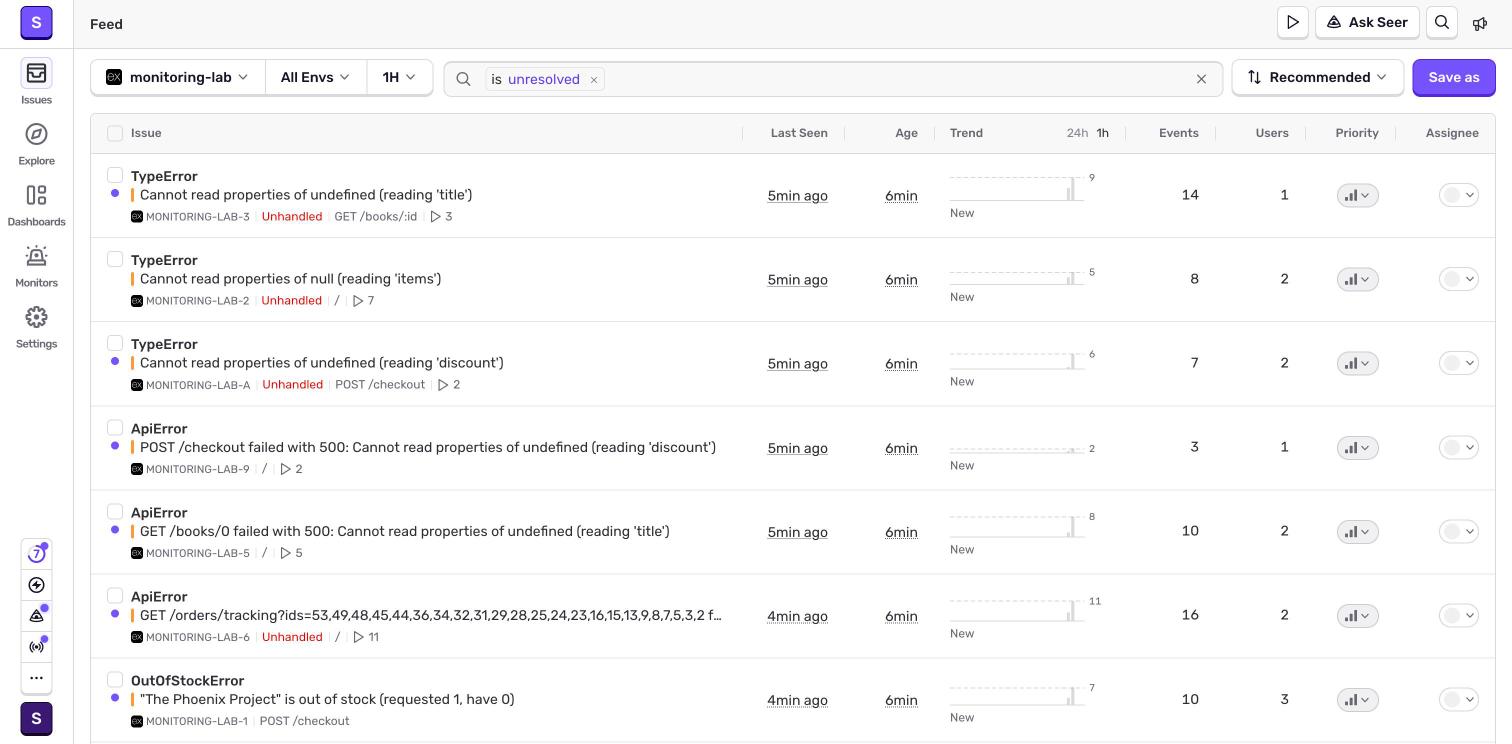Open the Seer triangle icon in sidebar
Image resolution: width=1512 pixels, height=744 pixels.
point(36,616)
